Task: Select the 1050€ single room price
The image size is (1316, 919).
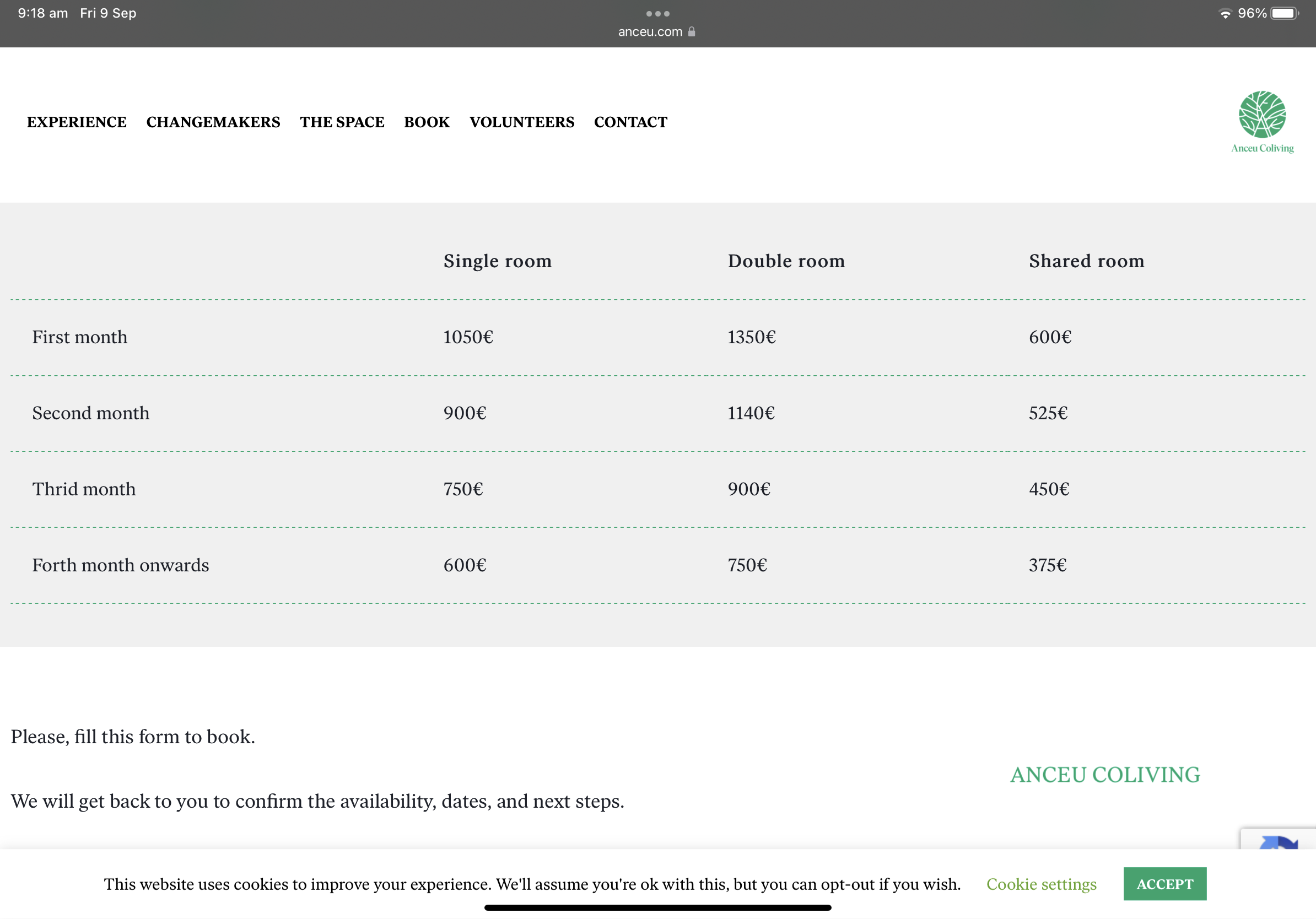Action: [468, 337]
